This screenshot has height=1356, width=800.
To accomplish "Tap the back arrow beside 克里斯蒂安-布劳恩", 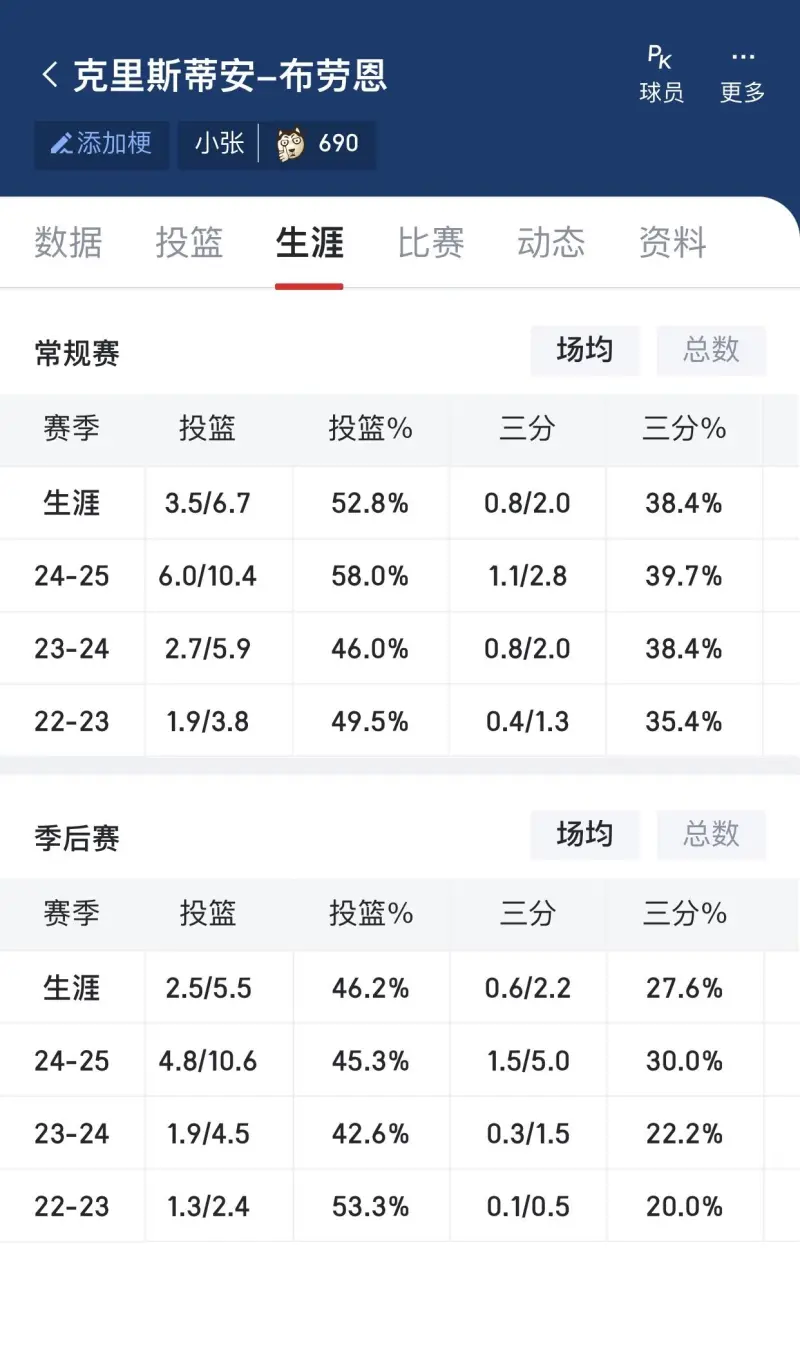I will tap(50, 75).
